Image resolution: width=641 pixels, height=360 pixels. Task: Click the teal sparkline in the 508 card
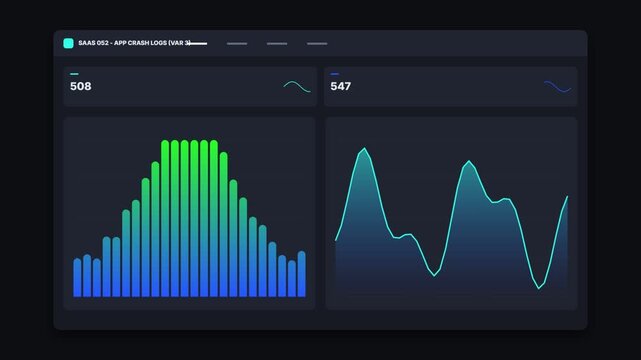coord(297,87)
